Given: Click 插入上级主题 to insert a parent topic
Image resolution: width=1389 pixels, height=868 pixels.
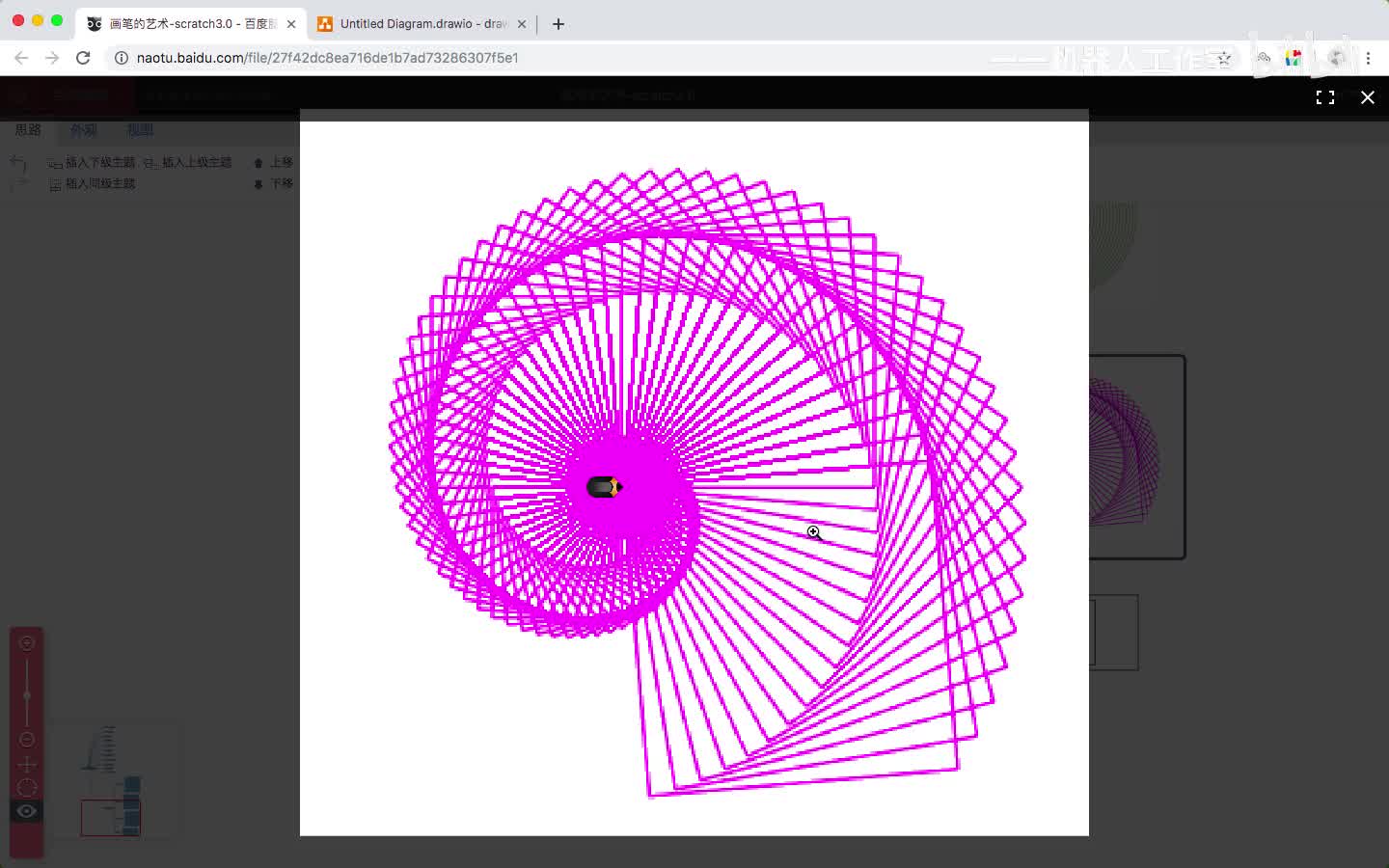Looking at the screenshot, I should coord(188,162).
